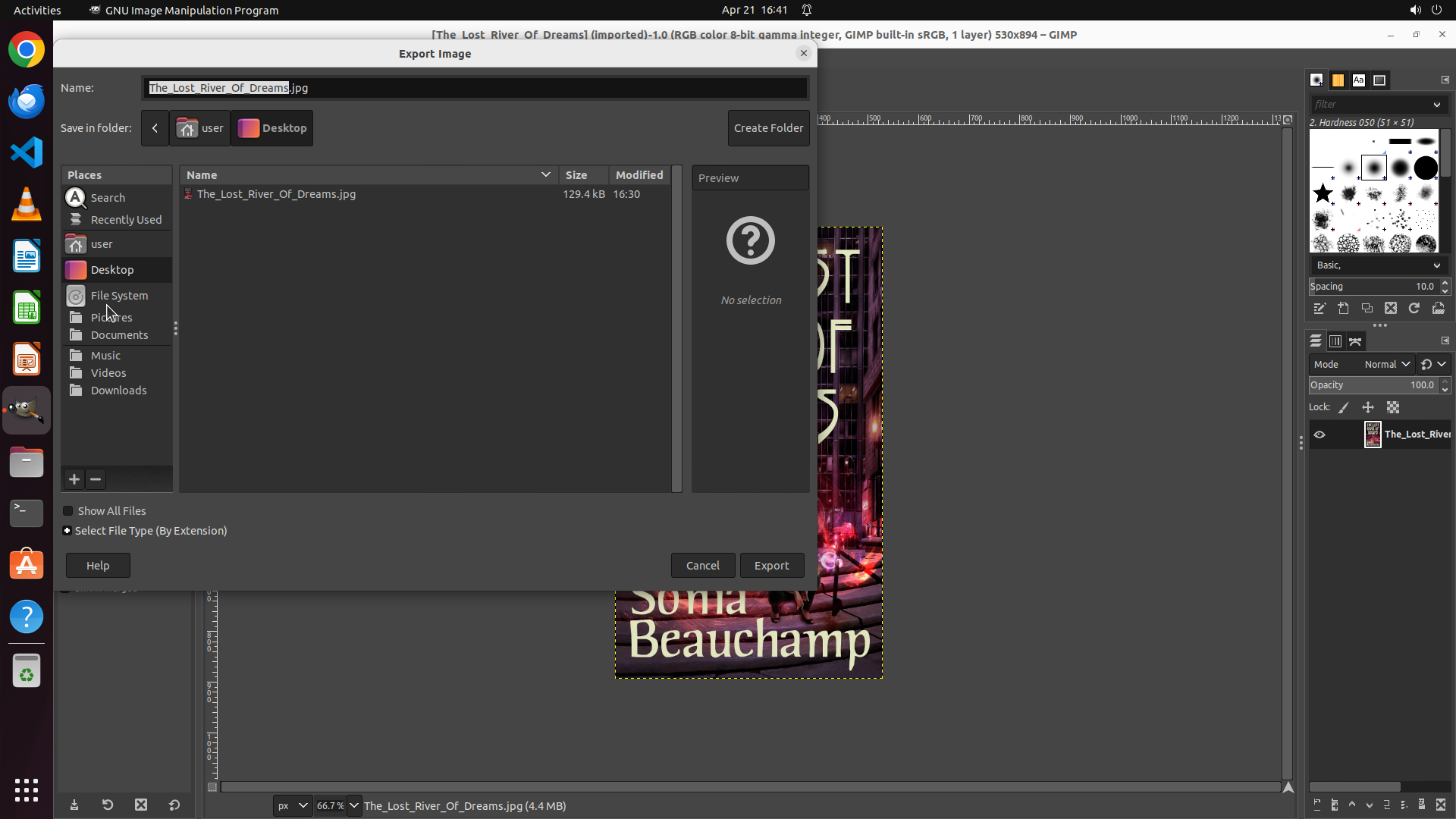
Task: Open the layer Mode Normal dropdown
Action: coord(1386,365)
